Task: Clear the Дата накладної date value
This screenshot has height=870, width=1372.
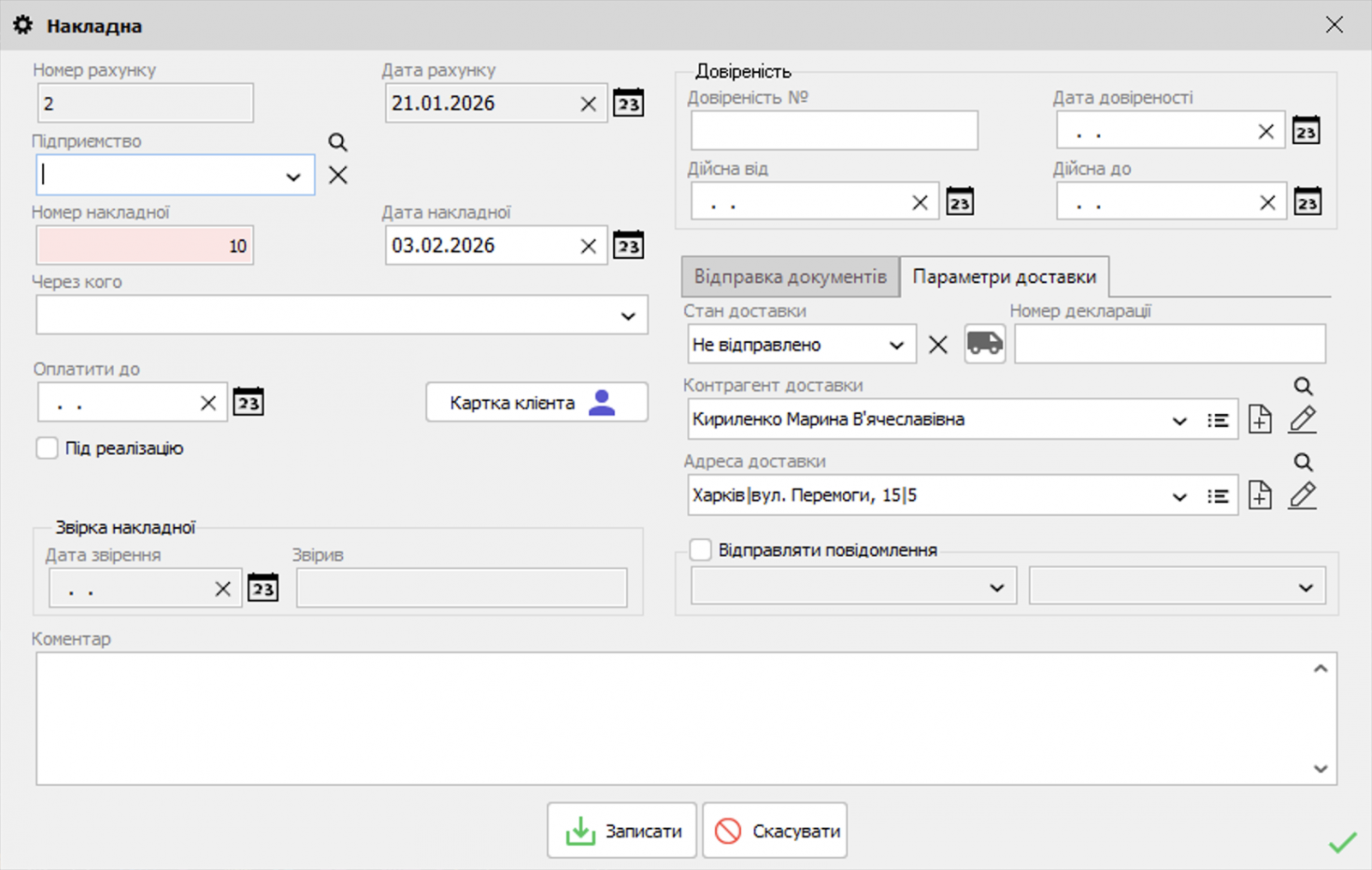Action: pos(588,246)
